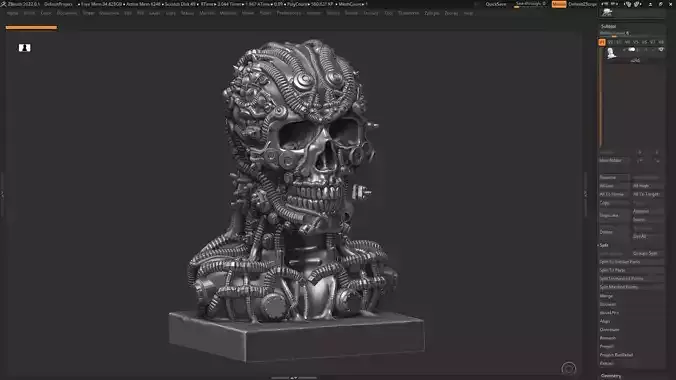Open the Transform menu
Viewport: 676px width, 380px height.
coord(408,13)
